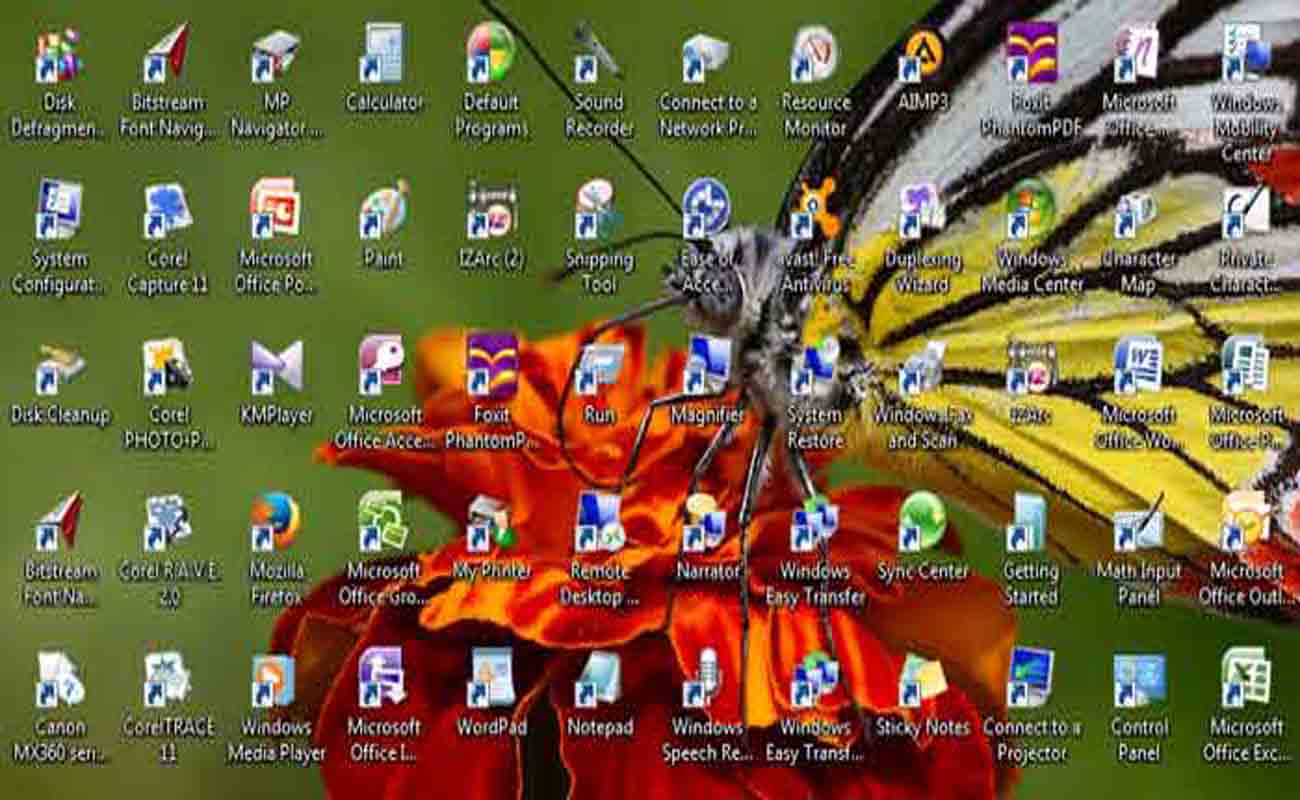This screenshot has width=1300, height=800.
Task: Open Character Map shortcut
Action: [1138, 212]
